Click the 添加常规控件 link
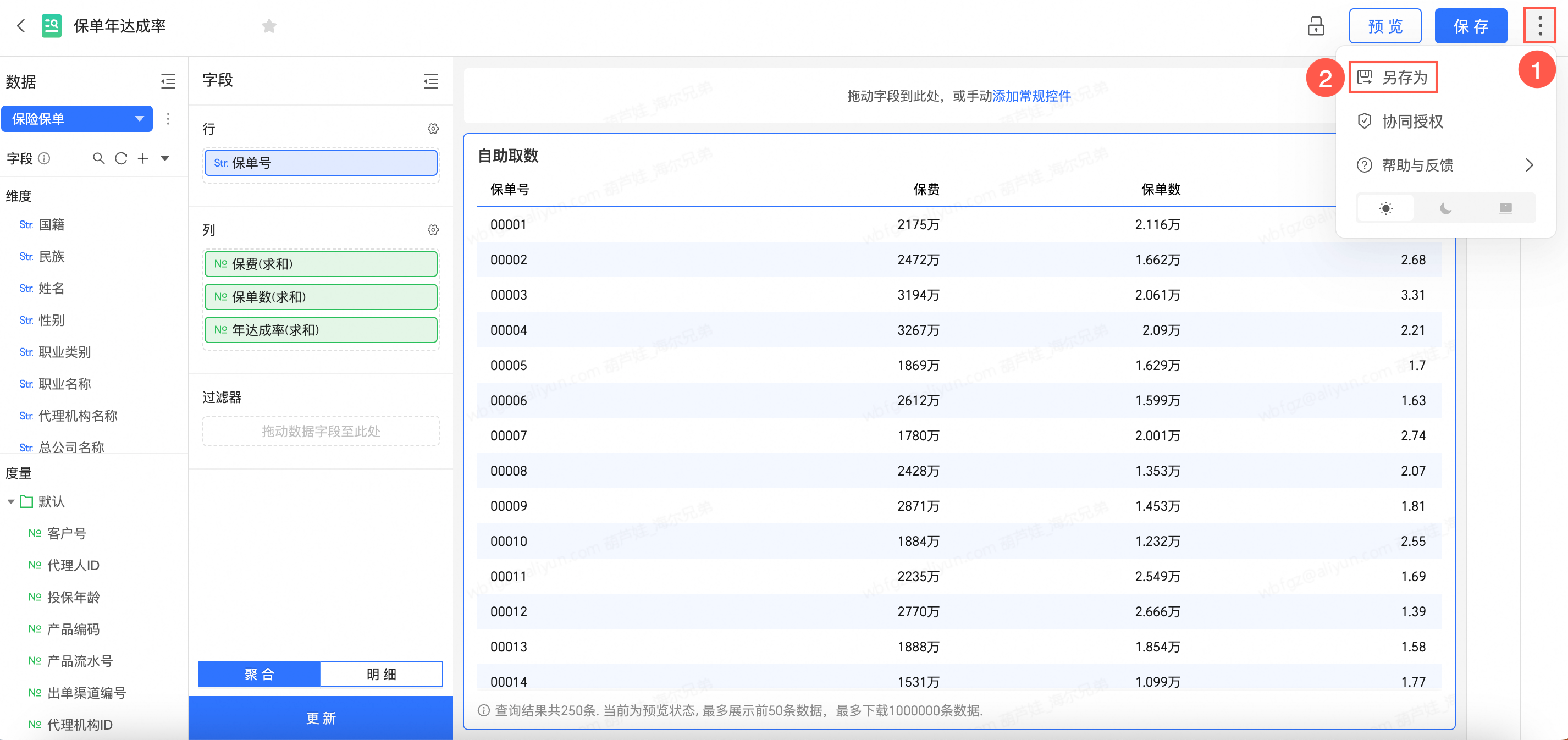Viewport: 1568px width, 740px height. (1031, 96)
